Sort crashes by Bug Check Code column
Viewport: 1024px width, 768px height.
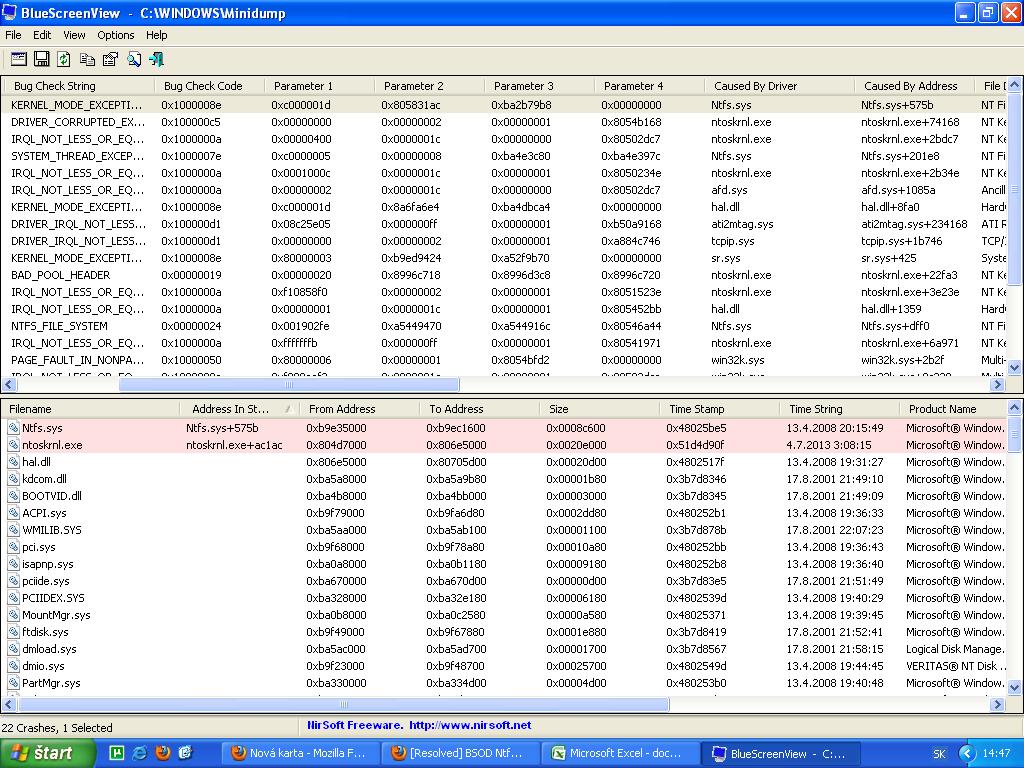coord(203,86)
